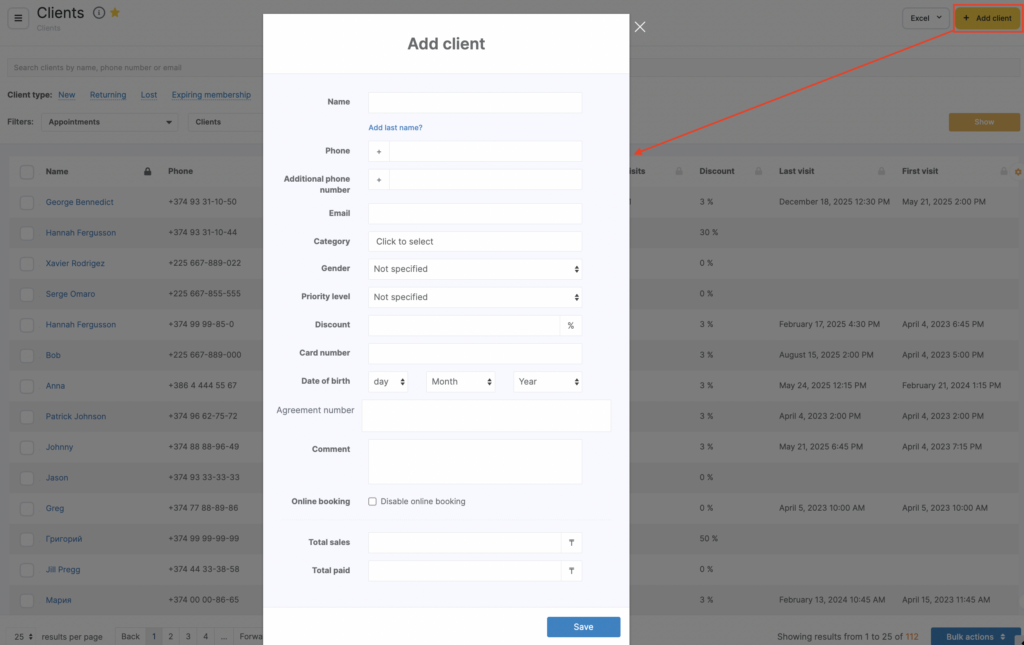Click into the Email input field
Viewport: 1024px width, 645px height.
pos(475,214)
